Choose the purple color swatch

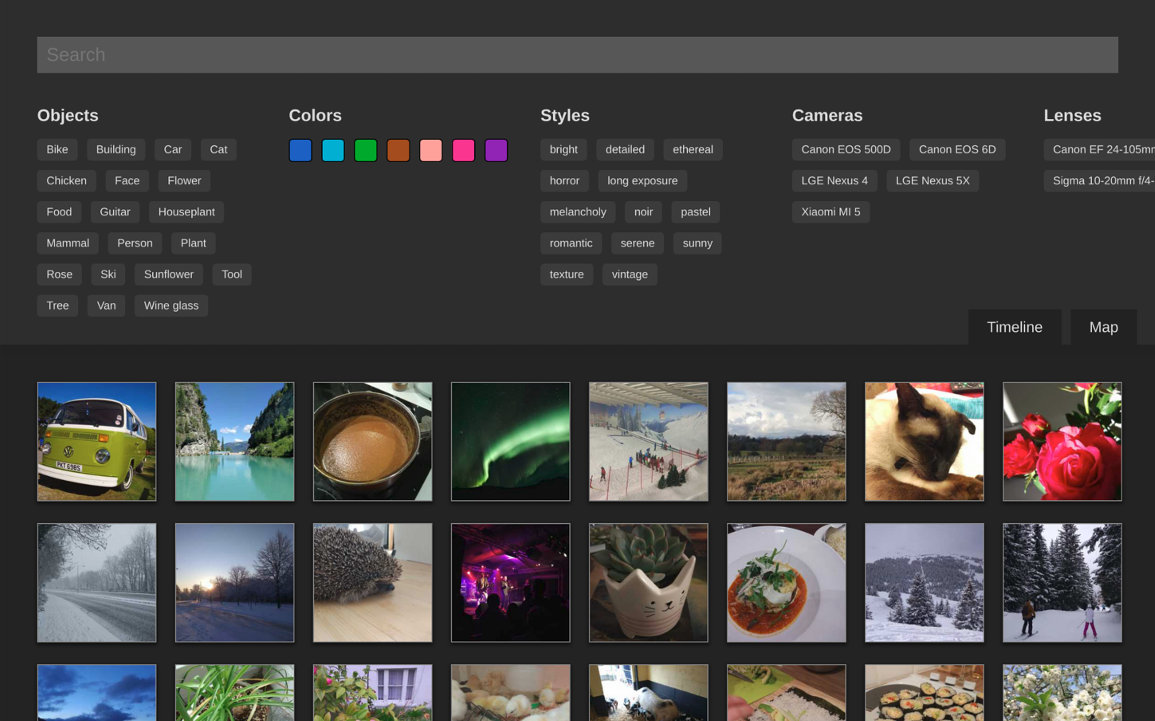pyautogui.click(x=496, y=150)
